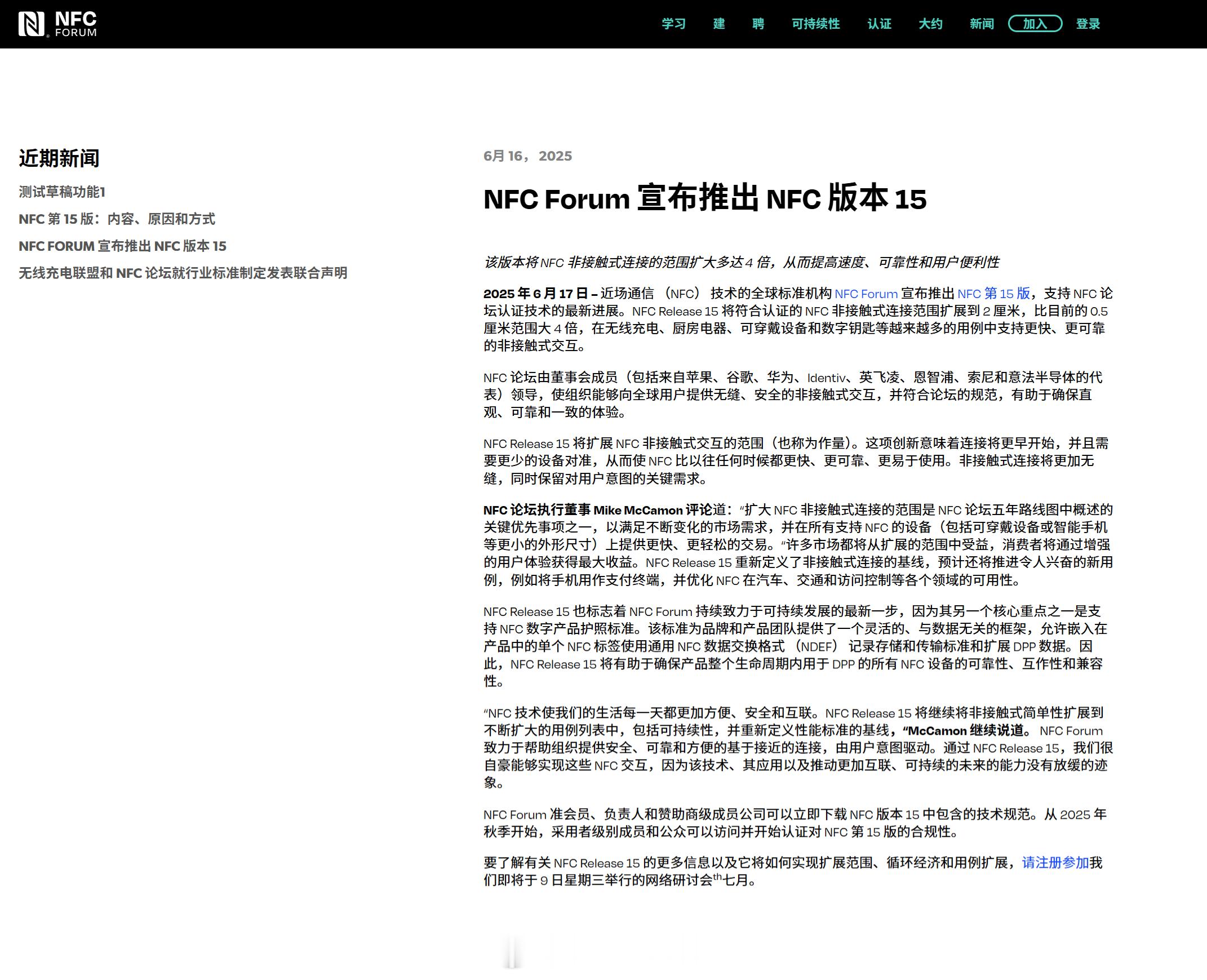Open the 新闻 menu
The height and width of the screenshot is (980, 1207).
coord(982,24)
